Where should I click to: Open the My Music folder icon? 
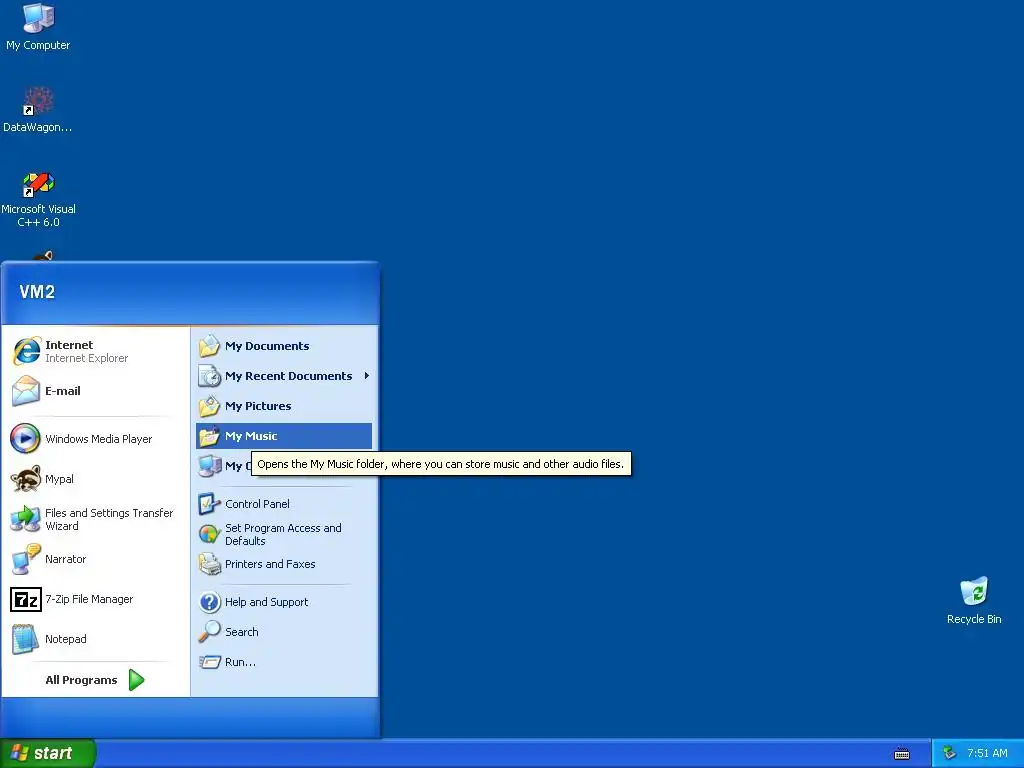pos(210,436)
